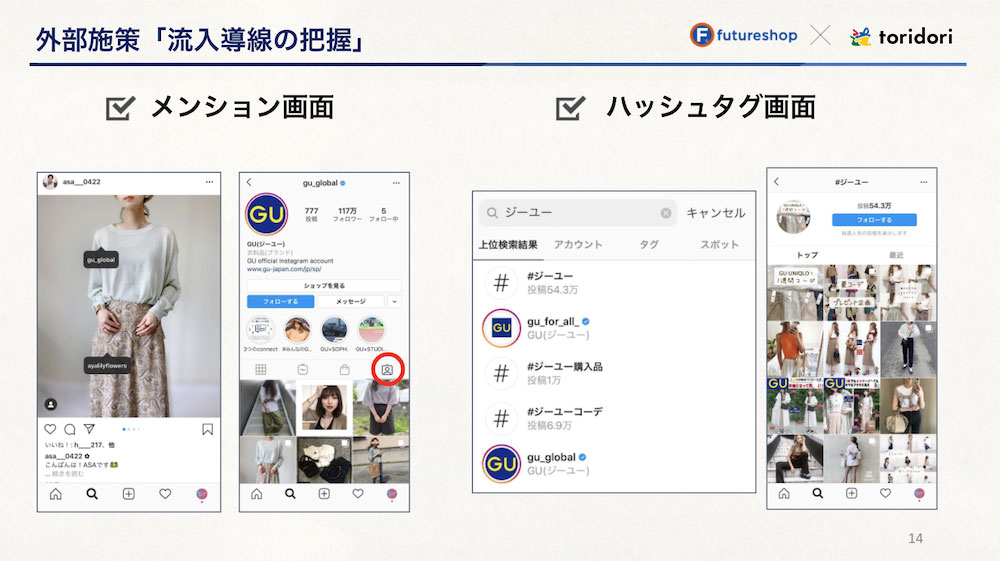Follow gu_global with フォローする button
Image resolution: width=1000 pixels, height=561 pixels.
point(281,302)
